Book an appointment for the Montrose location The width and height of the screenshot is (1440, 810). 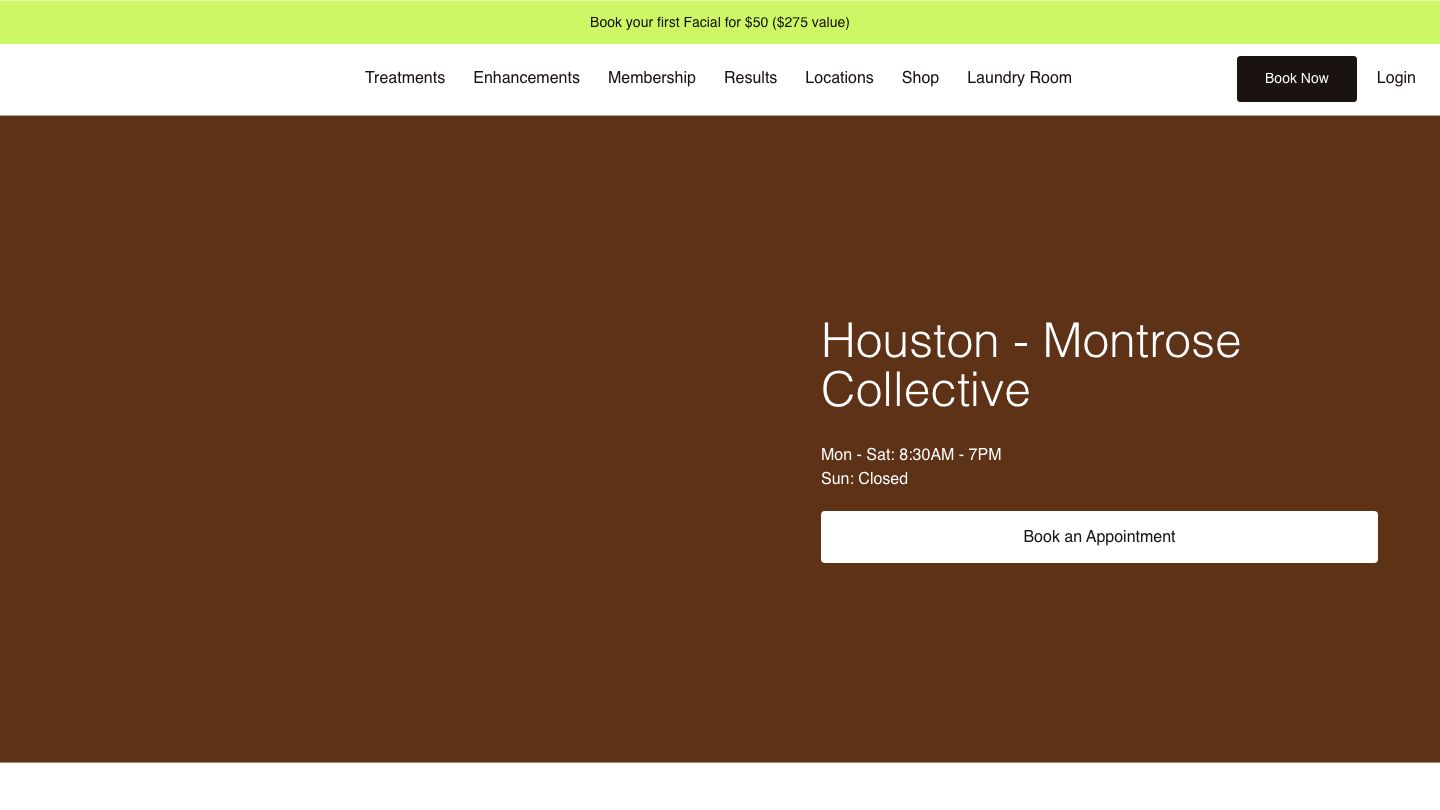coord(1099,537)
